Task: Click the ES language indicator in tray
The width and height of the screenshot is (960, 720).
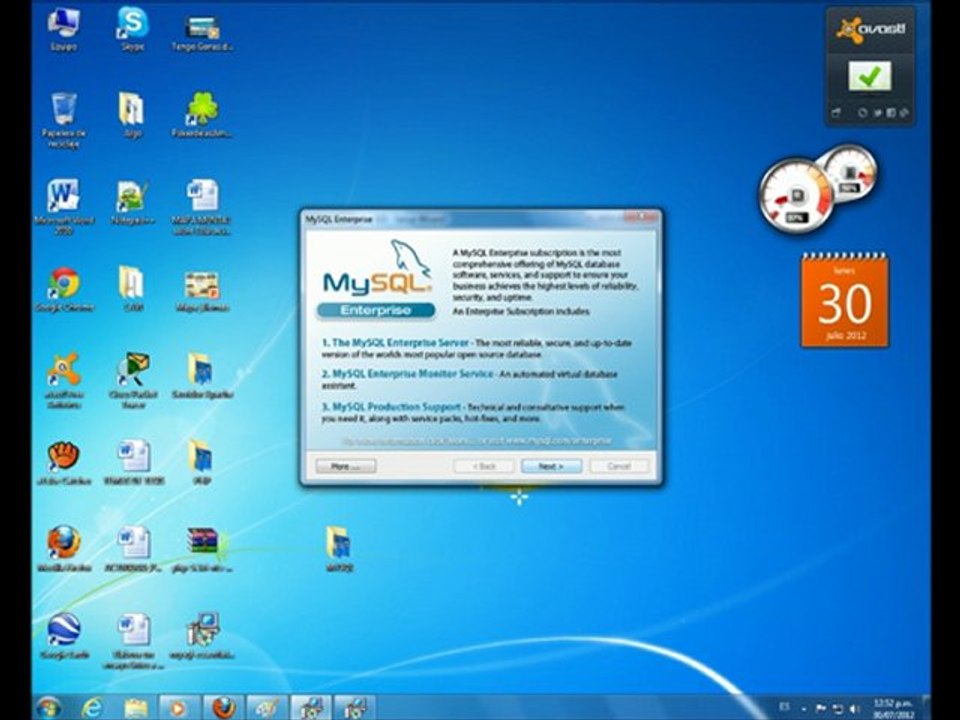Action: pyautogui.click(x=785, y=707)
